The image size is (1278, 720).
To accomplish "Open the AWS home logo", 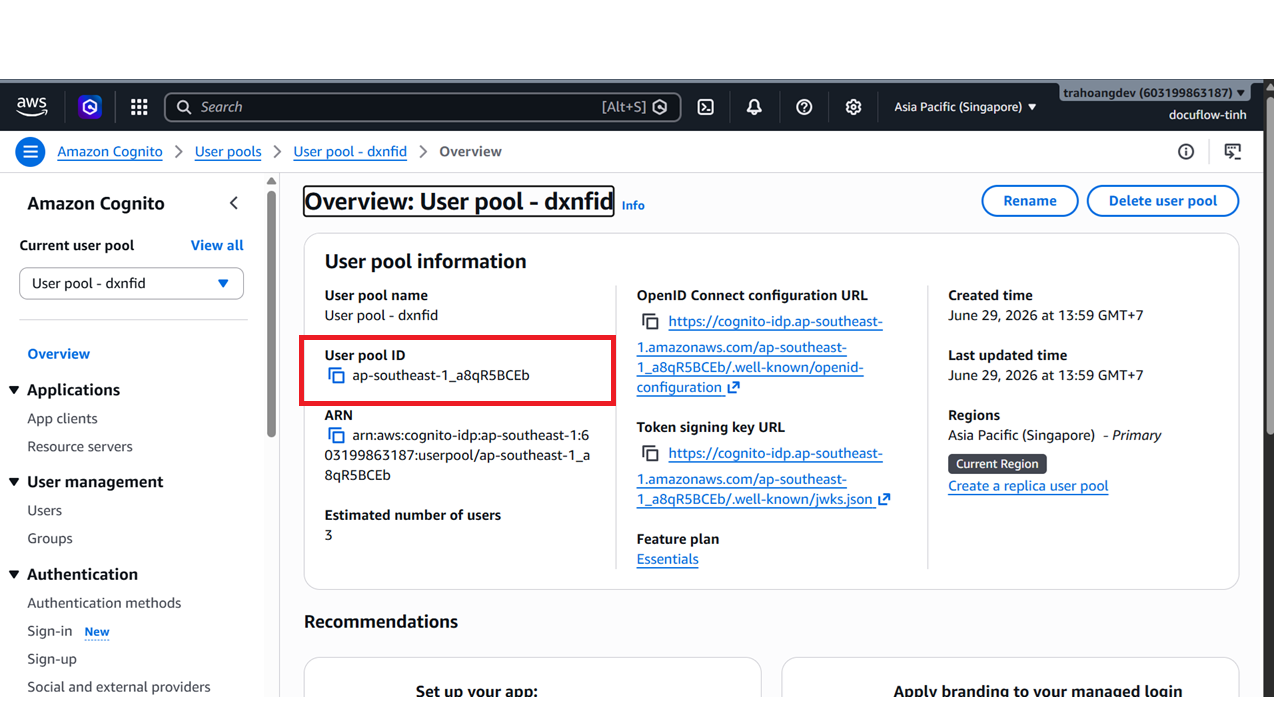I will (32, 106).
